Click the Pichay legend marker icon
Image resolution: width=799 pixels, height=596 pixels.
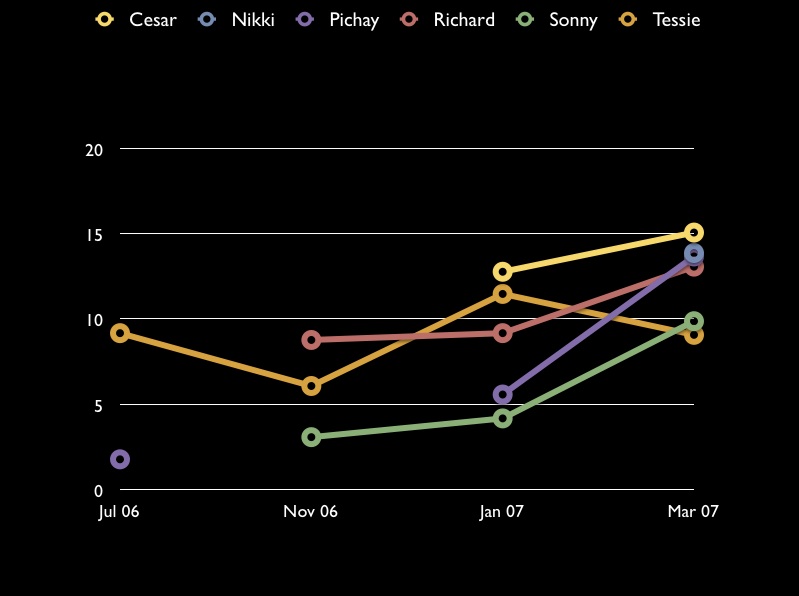(305, 19)
